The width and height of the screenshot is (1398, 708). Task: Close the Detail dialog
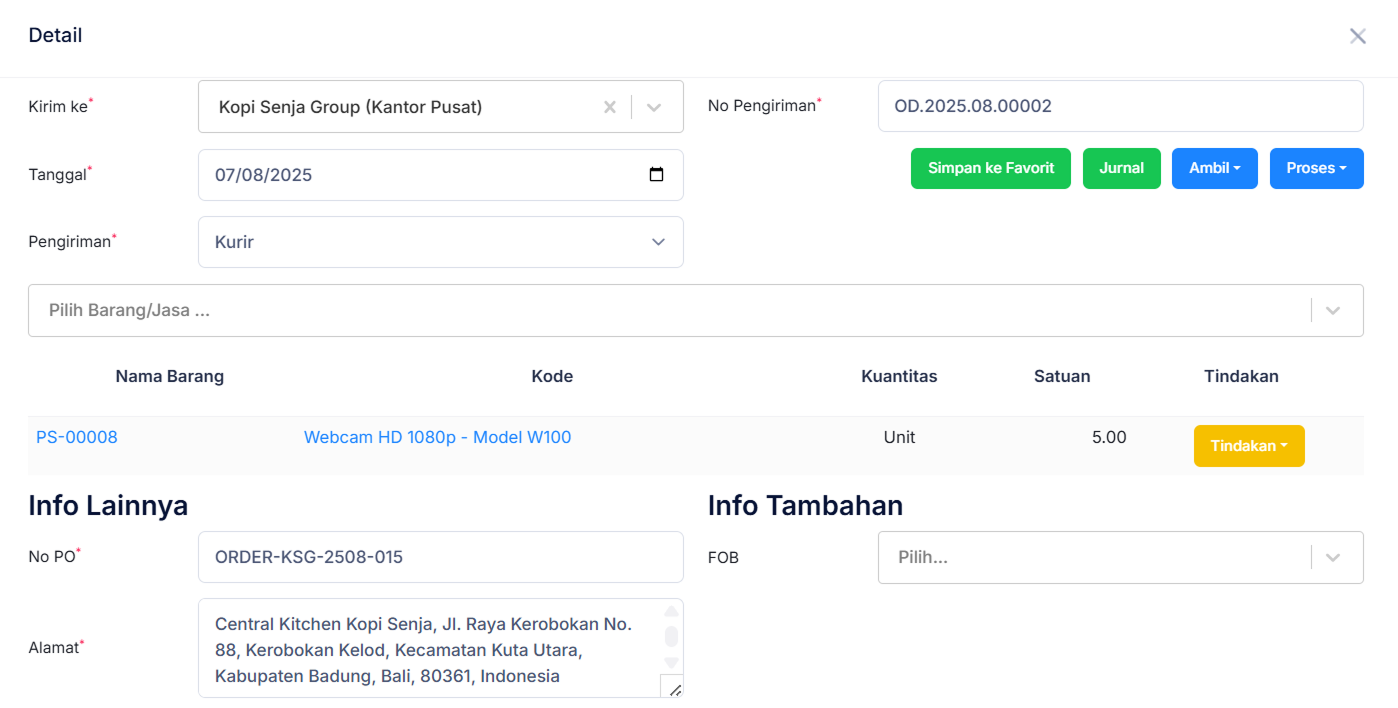click(1358, 35)
